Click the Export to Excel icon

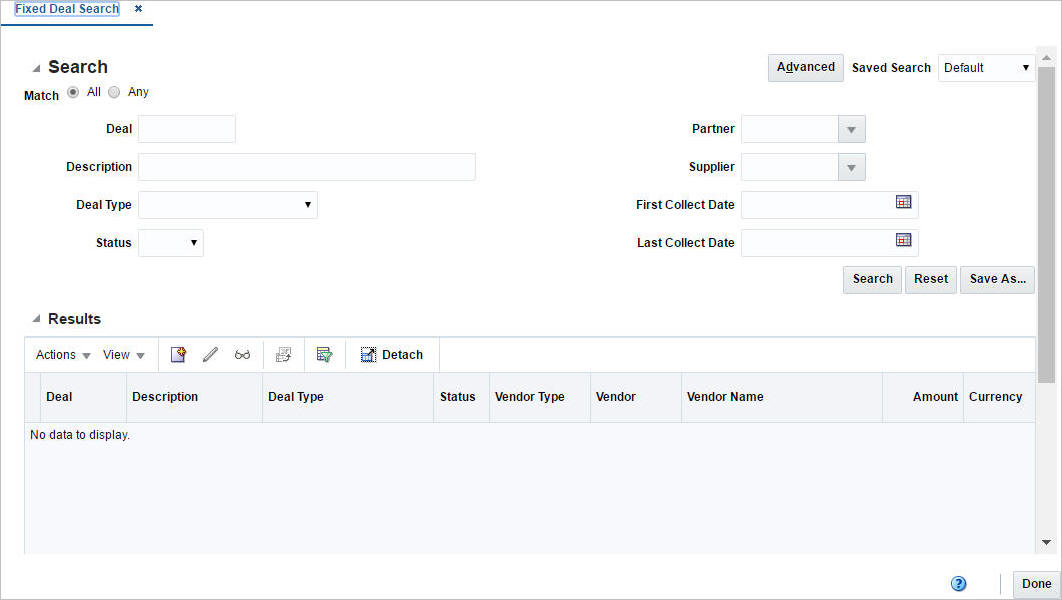click(283, 354)
